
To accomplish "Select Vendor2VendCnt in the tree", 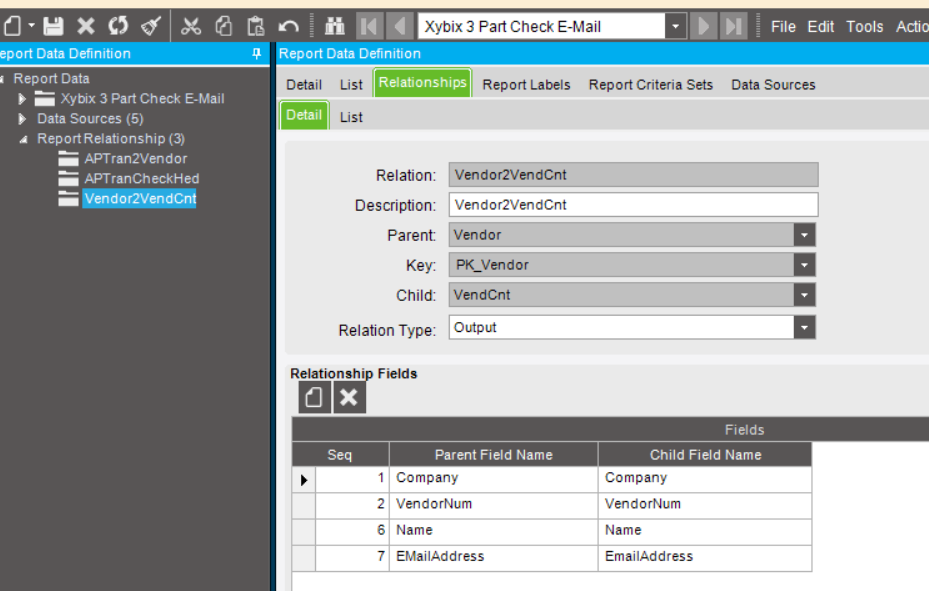I will (x=140, y=198).
